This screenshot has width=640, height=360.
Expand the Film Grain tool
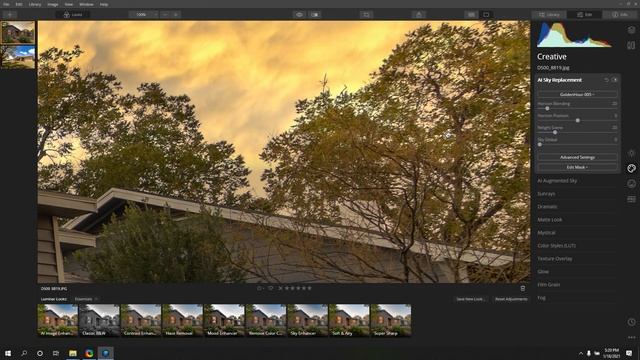pos(549,284)
